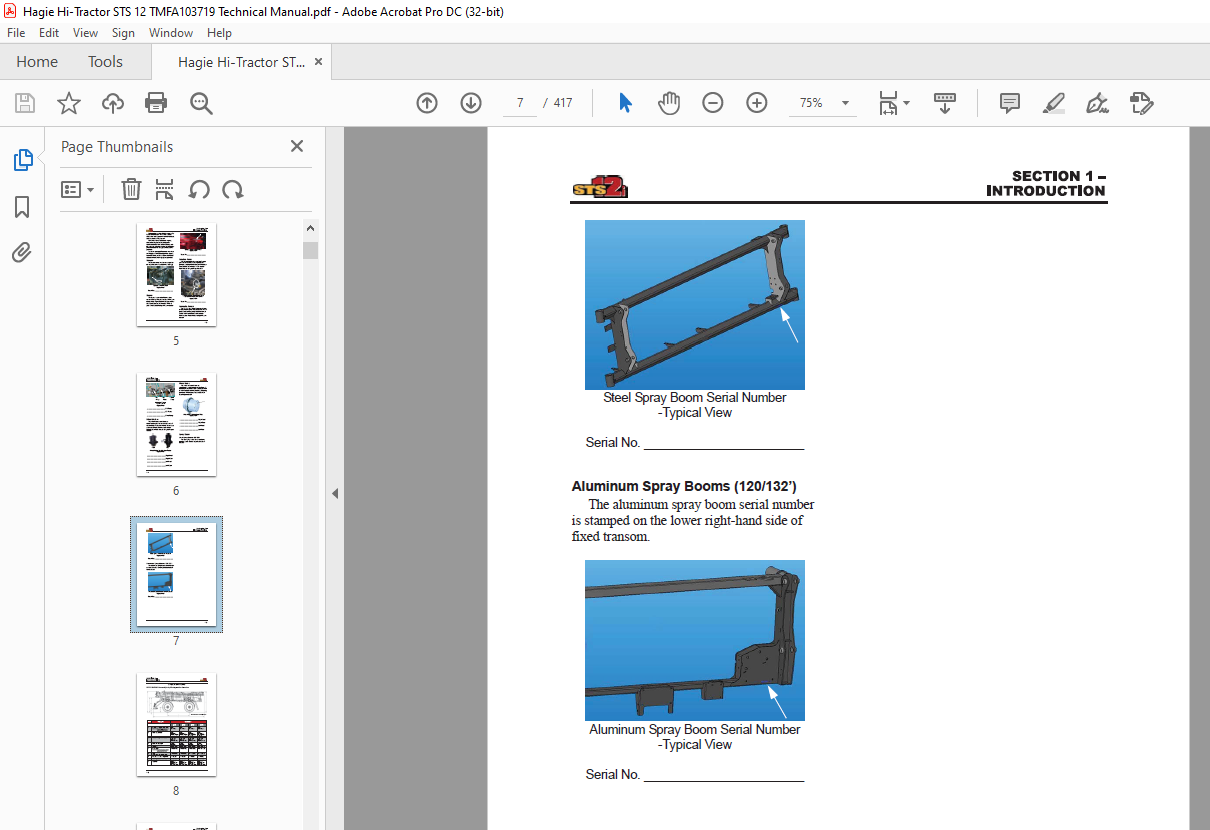Rotate page clockwise icon
This screenshot has height=830, width=1210.
click(x=233, y=190)
